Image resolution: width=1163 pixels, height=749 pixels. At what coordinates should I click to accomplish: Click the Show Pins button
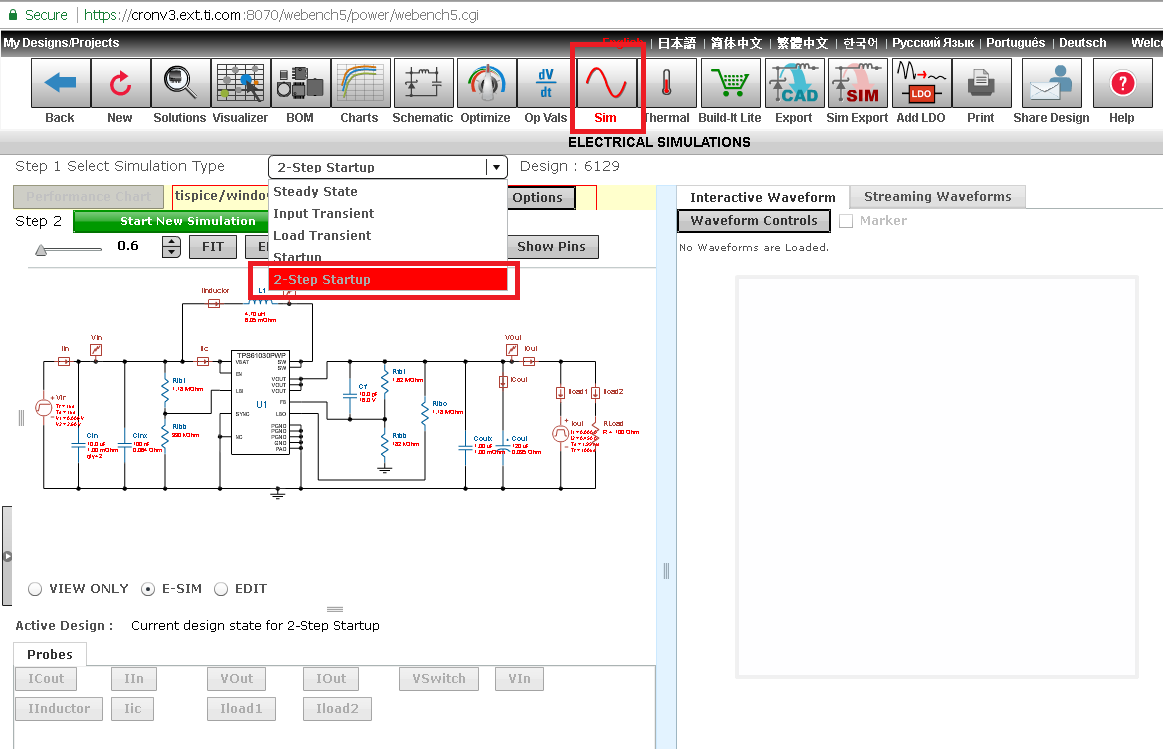coord(553,247)
